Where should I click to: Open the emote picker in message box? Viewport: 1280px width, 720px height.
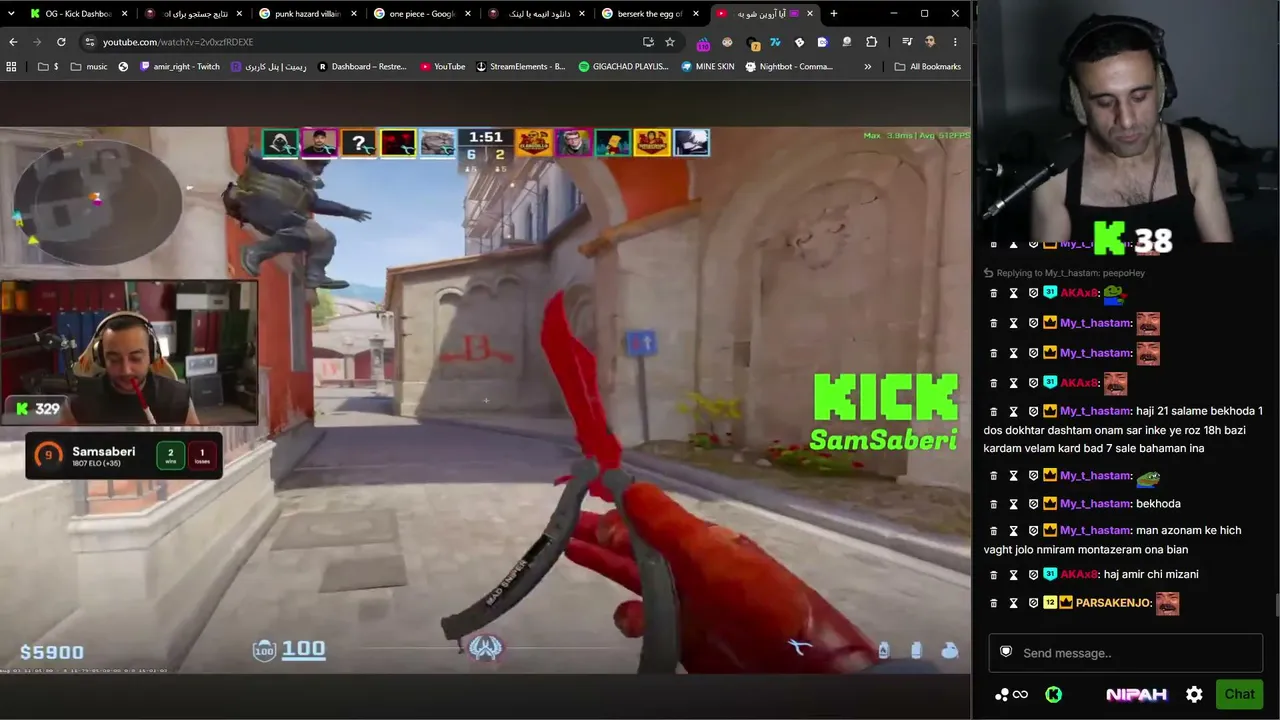pyautogui.click(x=1007, y=652)
